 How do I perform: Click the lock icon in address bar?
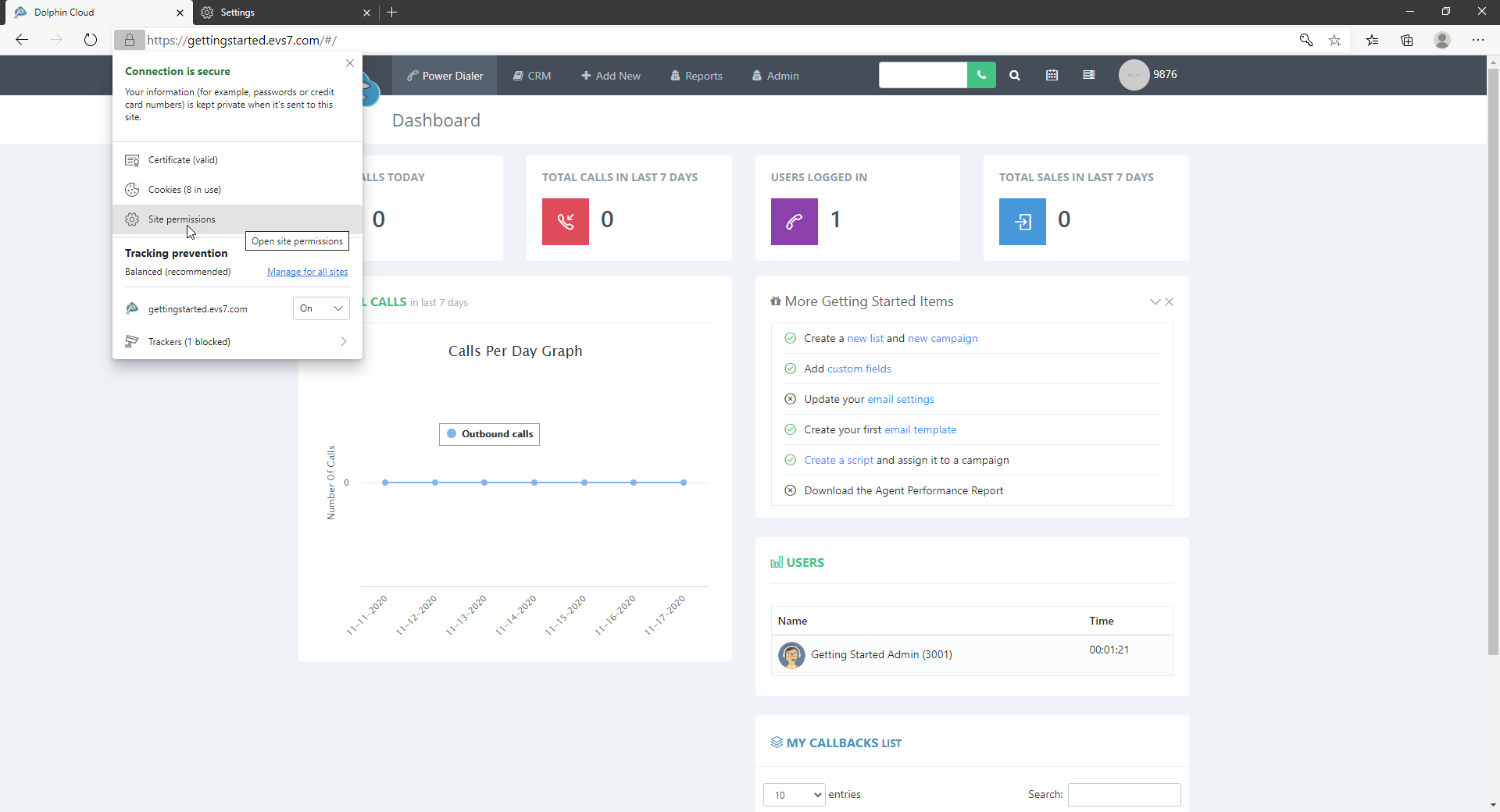tap(130, 40)
